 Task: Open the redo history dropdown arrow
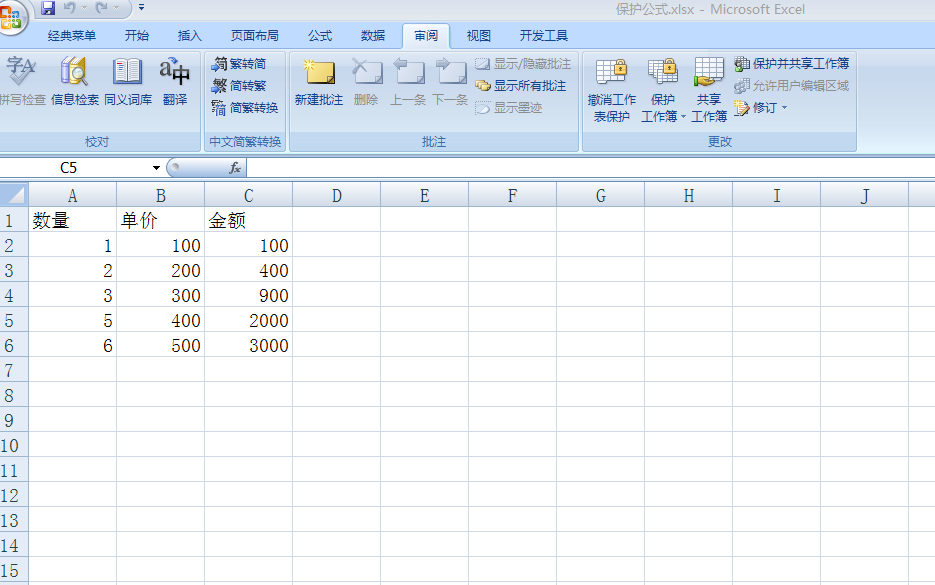point(116,8)
